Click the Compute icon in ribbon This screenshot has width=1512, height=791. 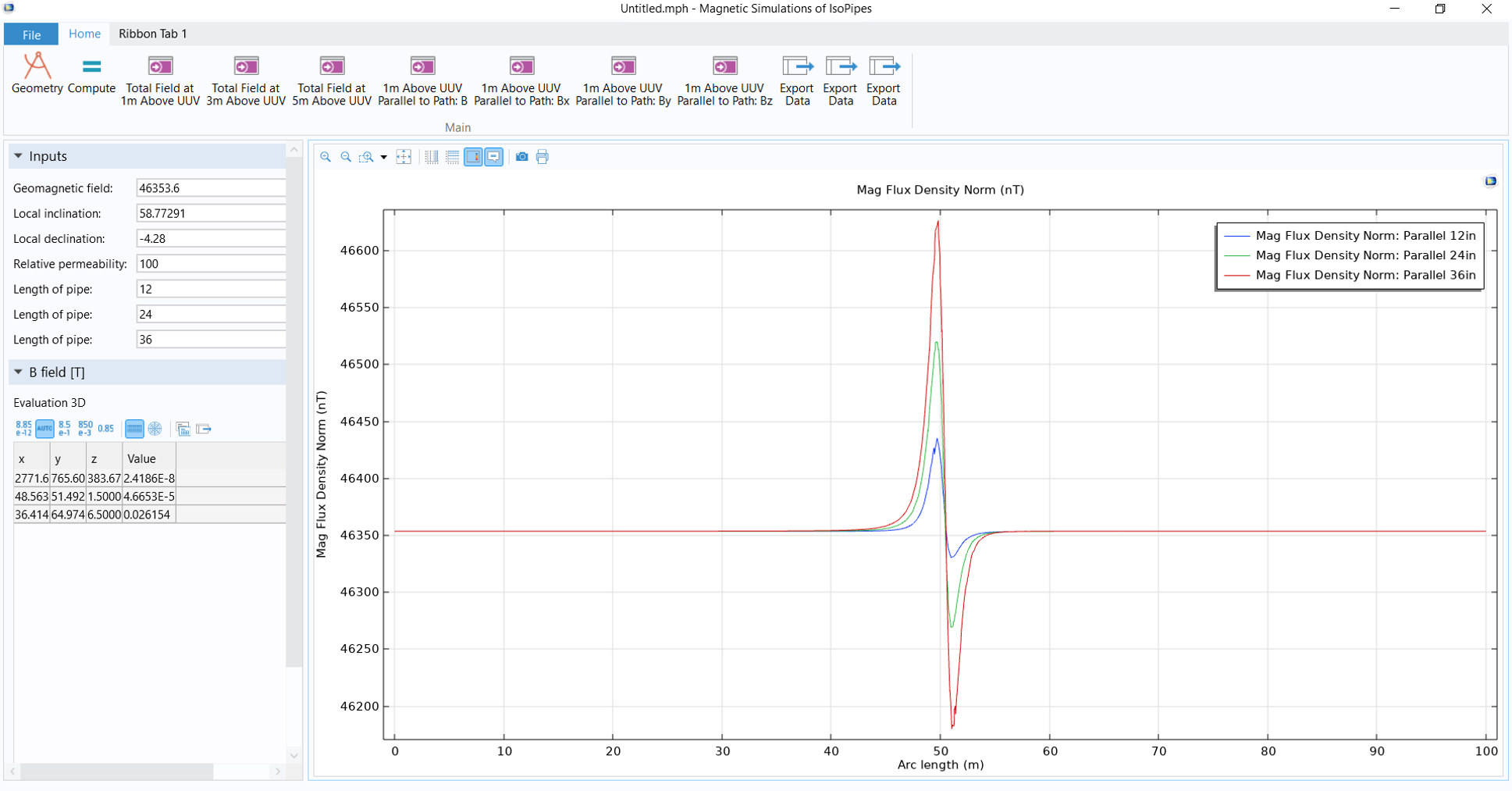(x=91, y=76)
